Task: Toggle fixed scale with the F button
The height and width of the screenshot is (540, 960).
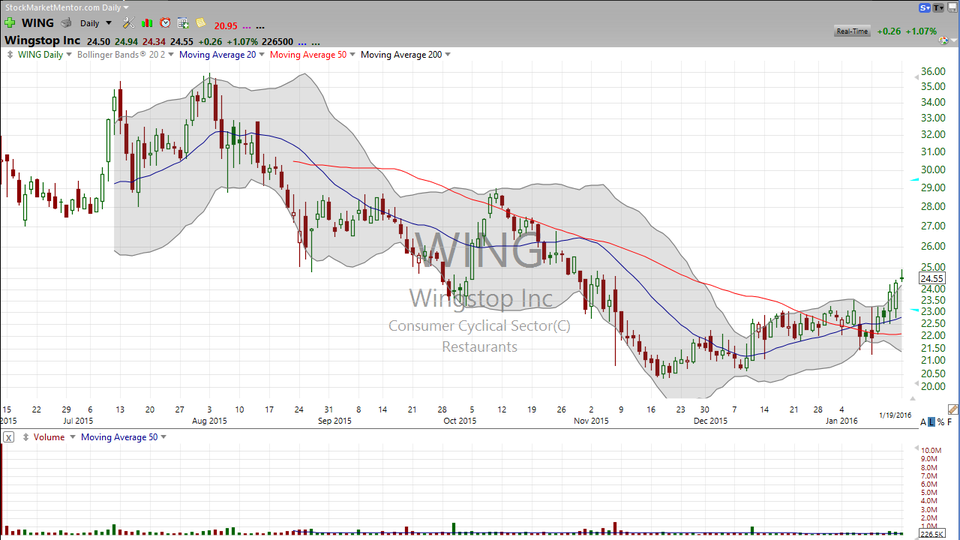Action: coord(950,422)
